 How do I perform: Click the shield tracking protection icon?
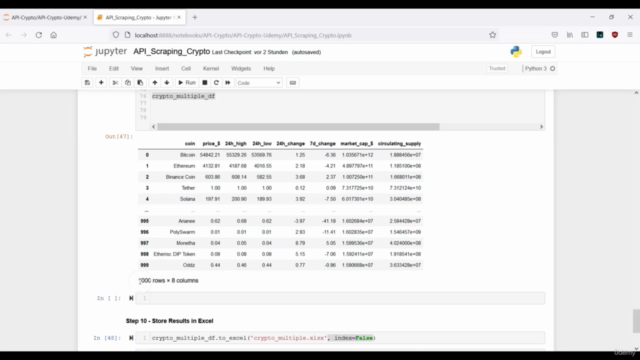(x=116, y=35)
